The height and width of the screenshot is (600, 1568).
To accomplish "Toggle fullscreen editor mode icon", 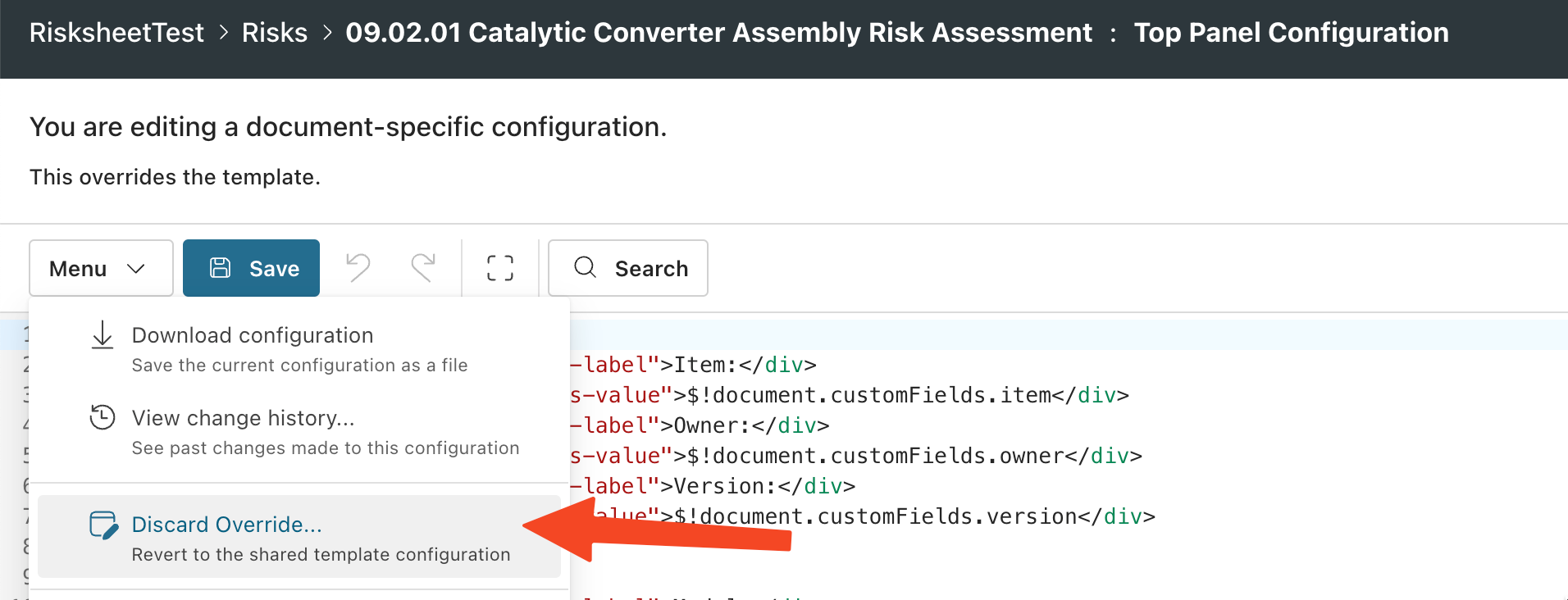I will click(500, 268).
